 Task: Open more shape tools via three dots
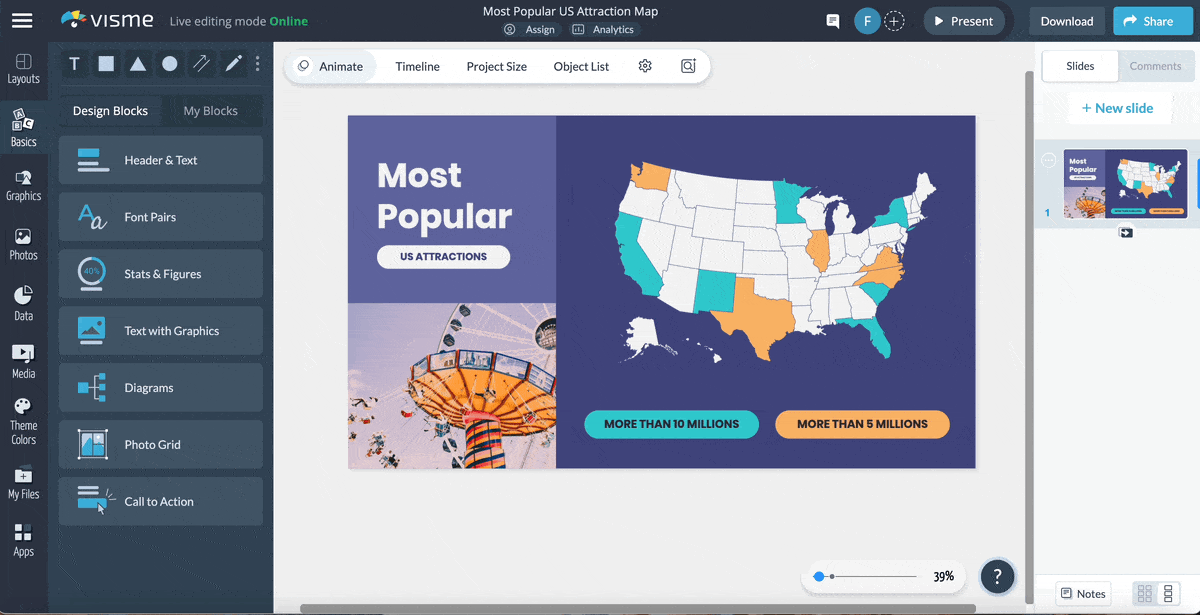pyautogui.click(x=258, y=64)
